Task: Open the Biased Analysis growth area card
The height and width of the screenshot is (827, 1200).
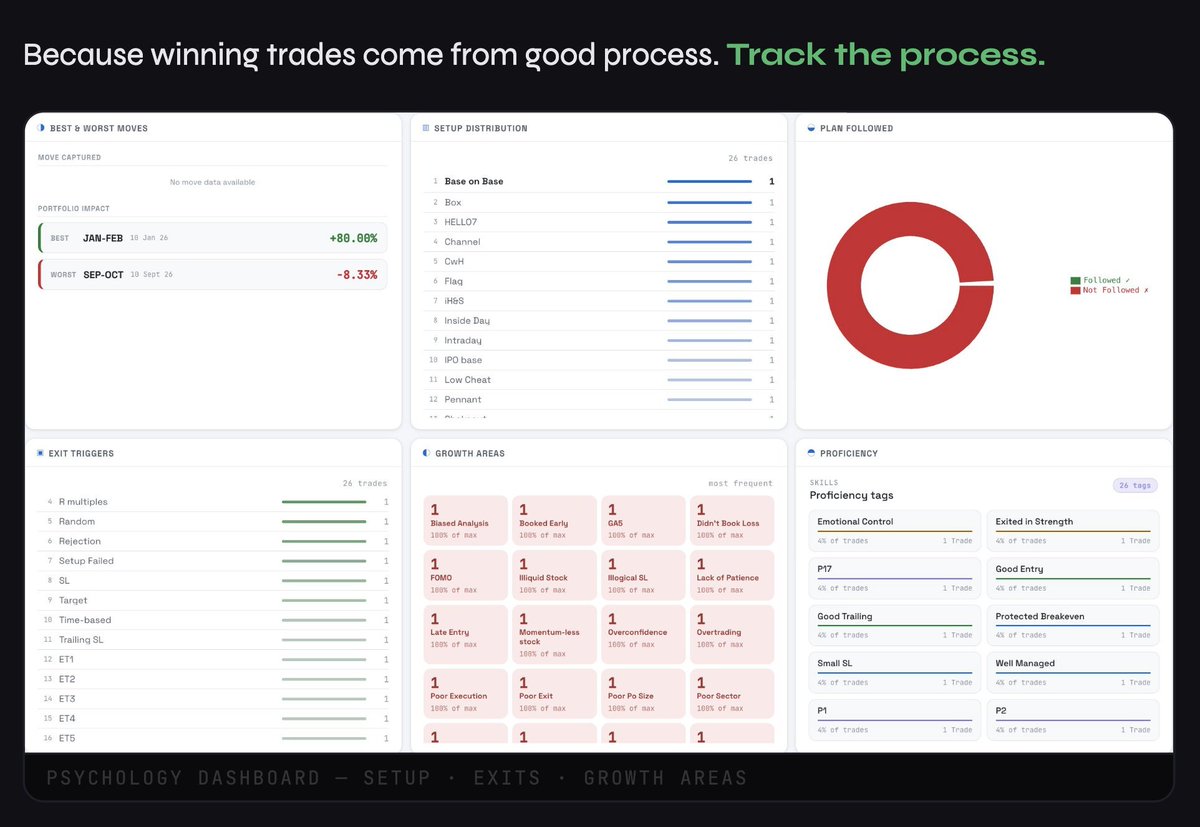Action: (466, 520)
